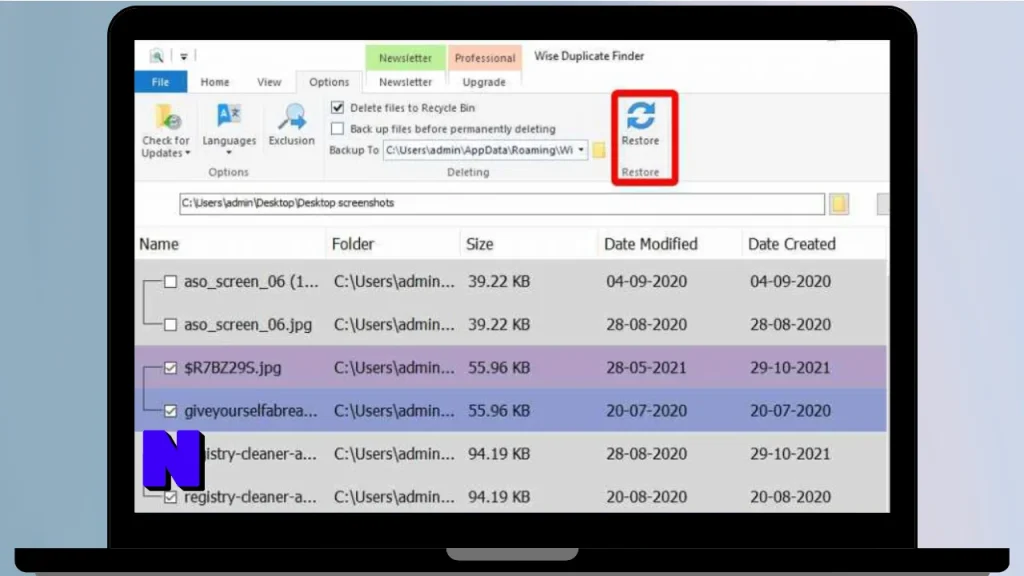Click the 04-09-2020 date created cell
1024x576 pixels.
point(790,281)
